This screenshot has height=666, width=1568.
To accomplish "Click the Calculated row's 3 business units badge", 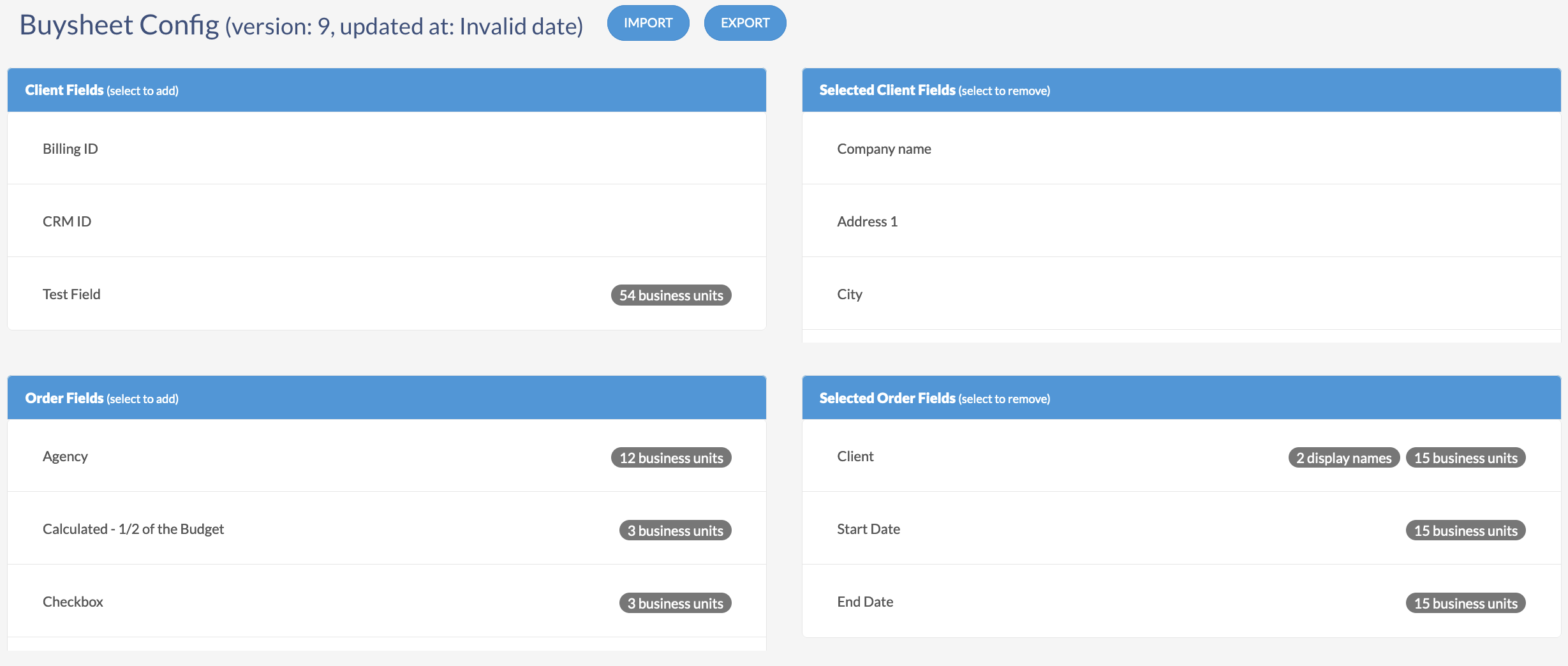I will 676,531.
